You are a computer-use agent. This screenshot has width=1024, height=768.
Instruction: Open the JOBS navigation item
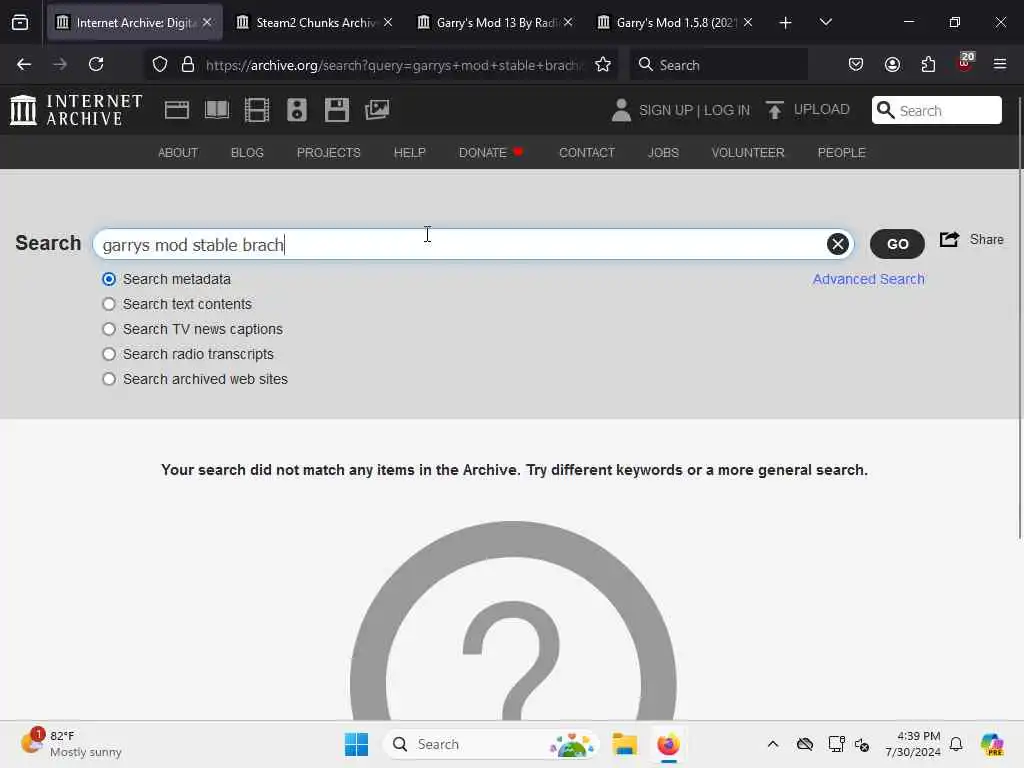point(663,153)
